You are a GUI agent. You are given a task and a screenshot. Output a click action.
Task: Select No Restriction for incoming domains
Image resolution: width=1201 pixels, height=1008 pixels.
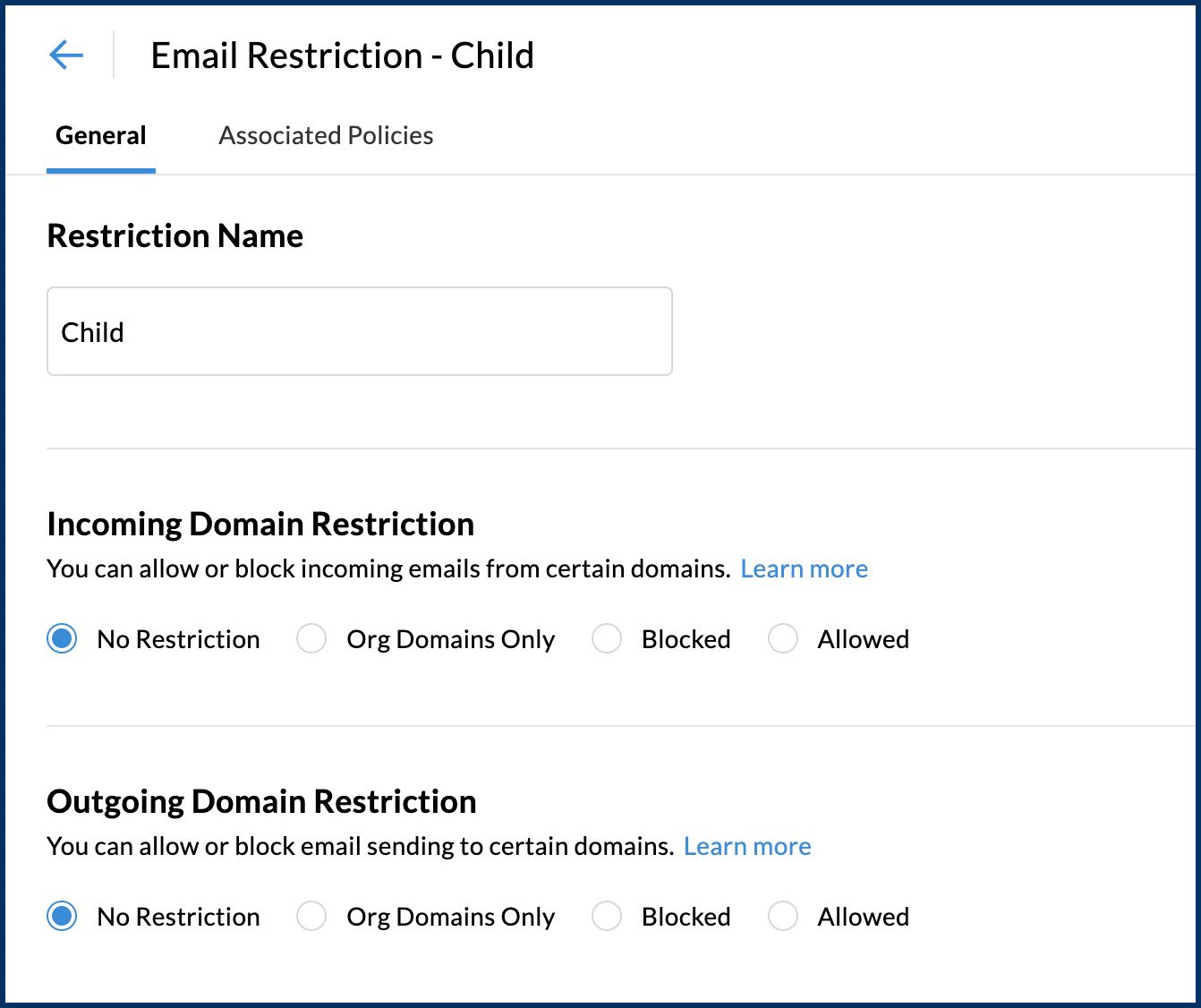[62, 639]
